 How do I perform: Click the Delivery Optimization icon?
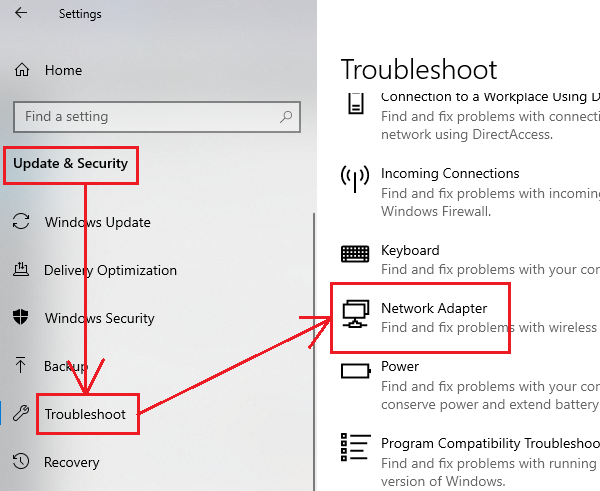coord(21,270)
